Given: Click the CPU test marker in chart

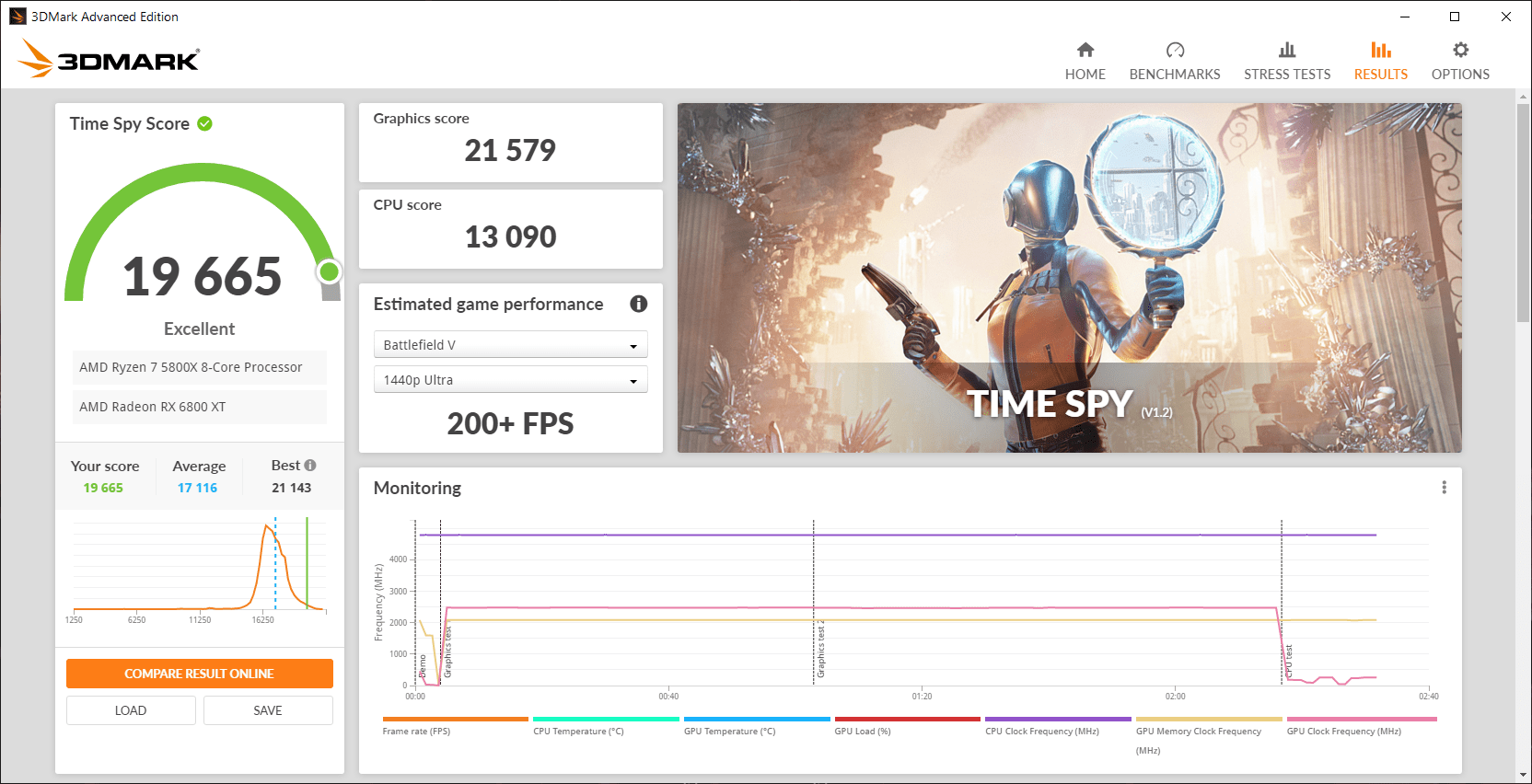Looking at the screenshot, I should pyautogui.click(x=1289, y=662).
